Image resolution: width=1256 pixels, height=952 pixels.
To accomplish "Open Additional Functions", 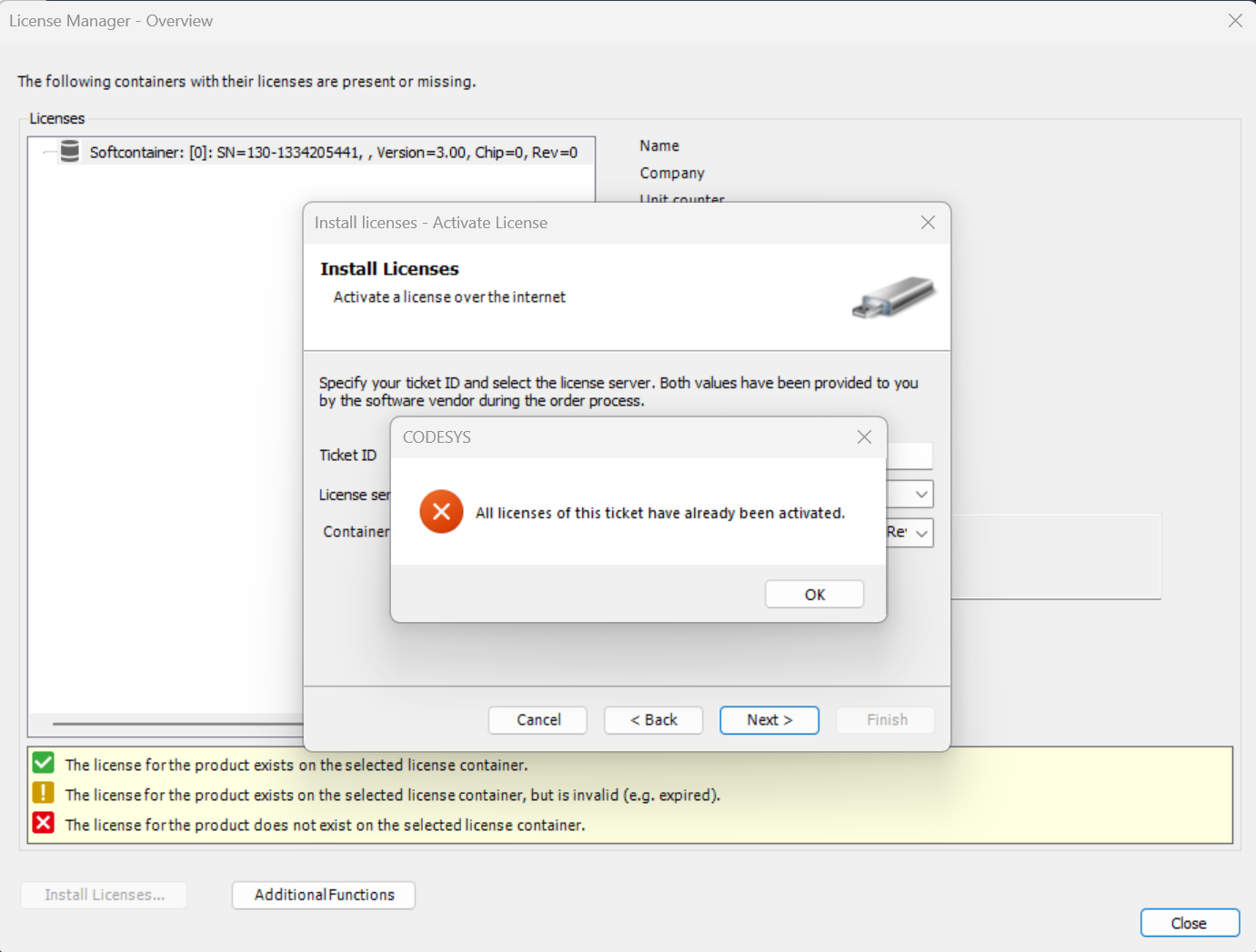I will pyautogui.click(x=323, y=895).
